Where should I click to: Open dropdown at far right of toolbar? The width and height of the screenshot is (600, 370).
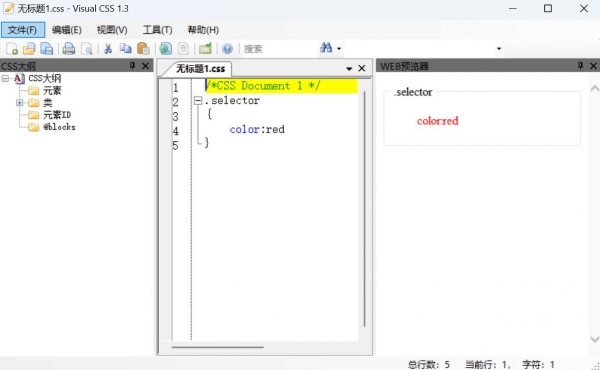tap(499, 49)
